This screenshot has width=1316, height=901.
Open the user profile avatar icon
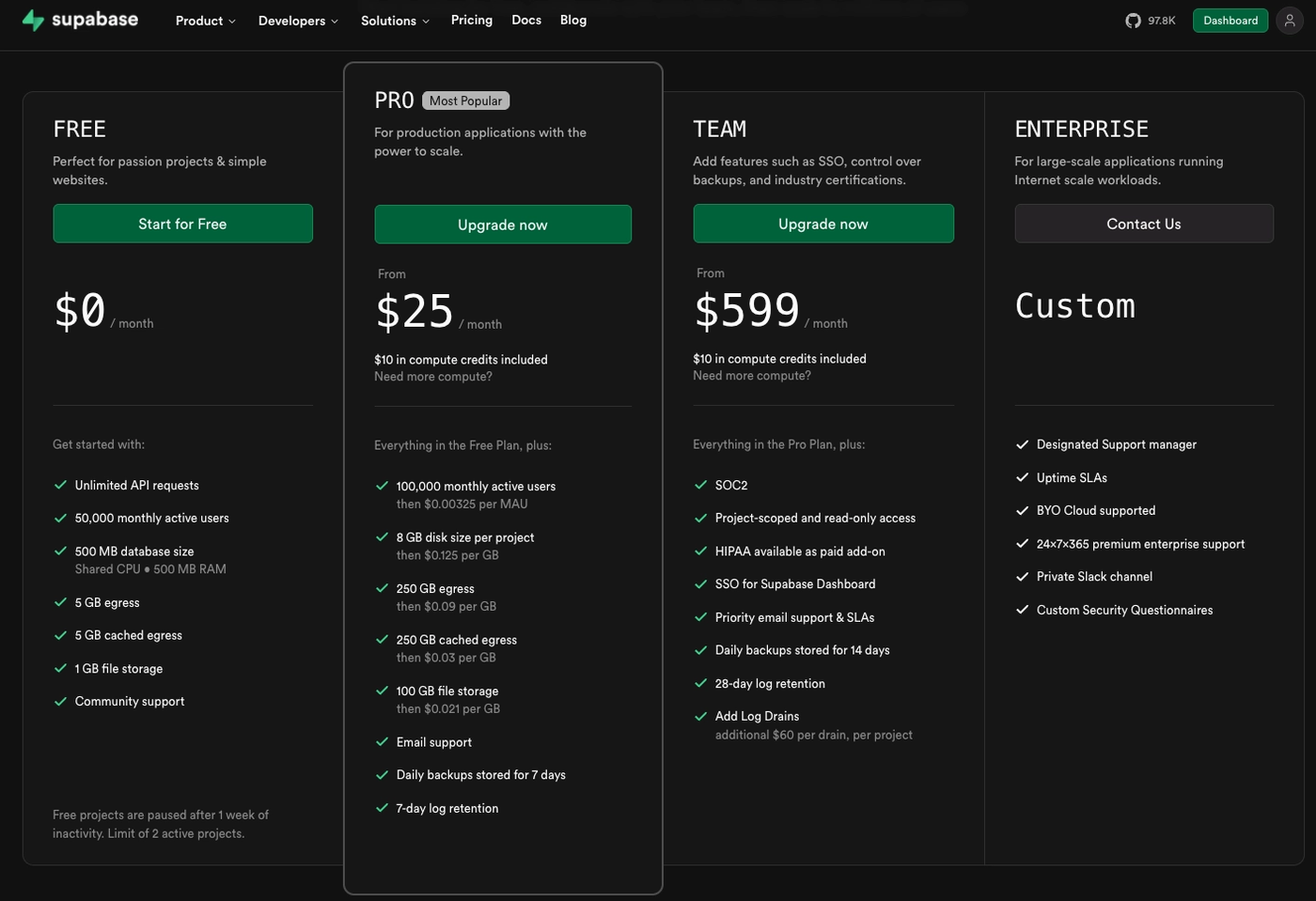pos(1290,21)
